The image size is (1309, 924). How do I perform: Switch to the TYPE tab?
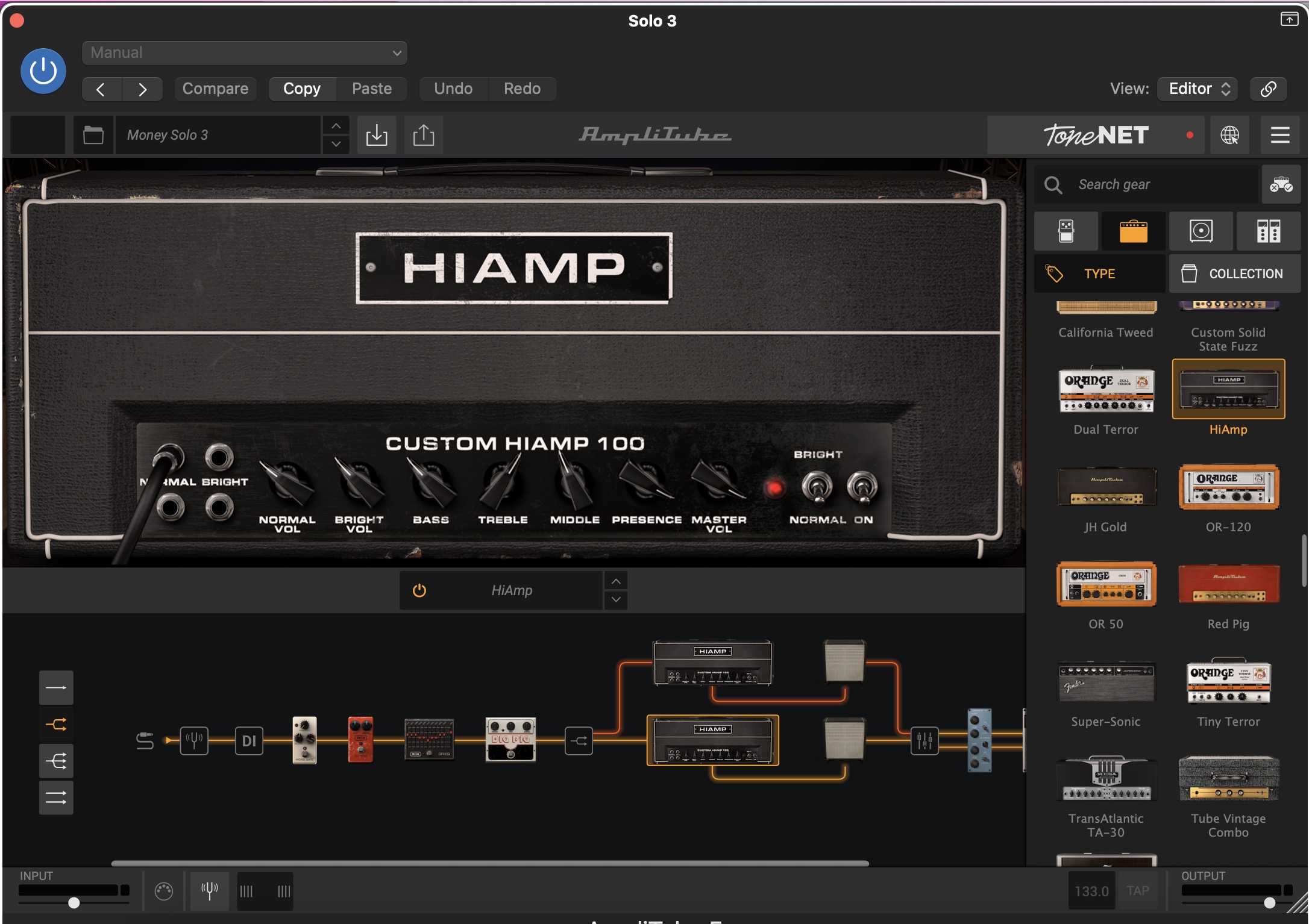(x=1099, y=273)
